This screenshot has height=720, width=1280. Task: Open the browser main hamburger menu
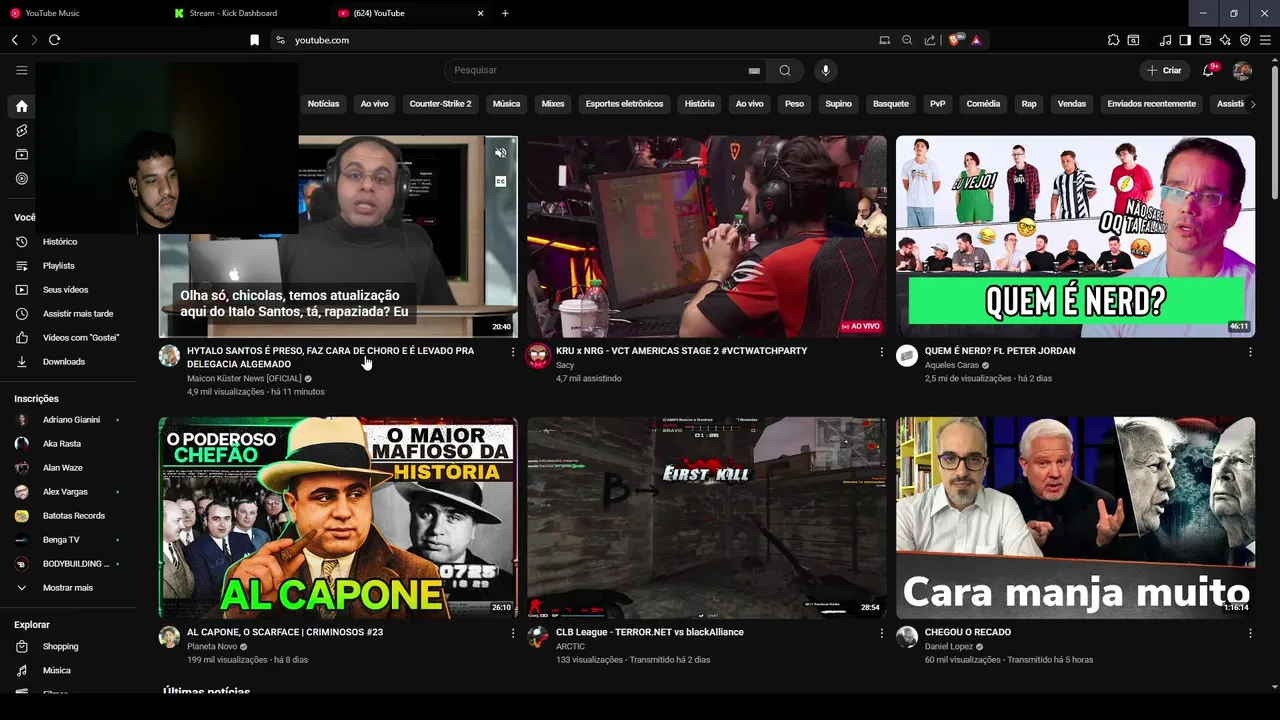pos(1265,40)
